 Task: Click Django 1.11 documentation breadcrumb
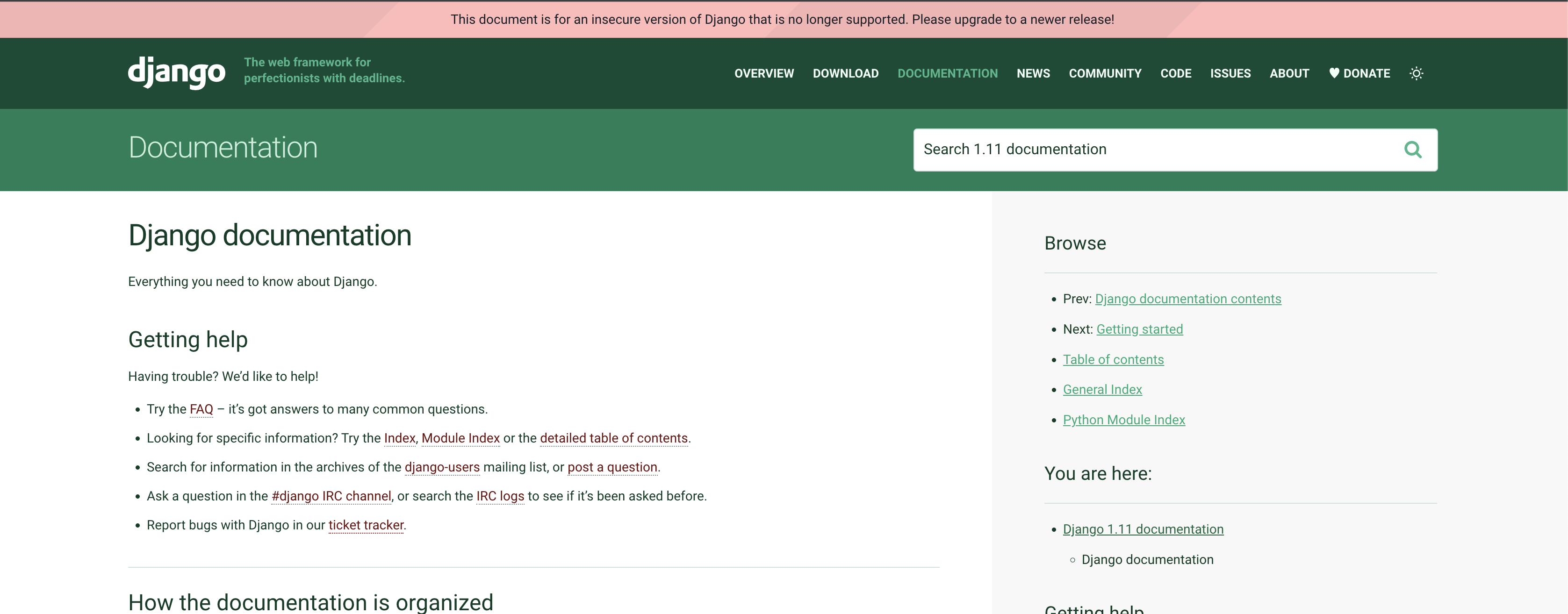(x=1143, y=529)
